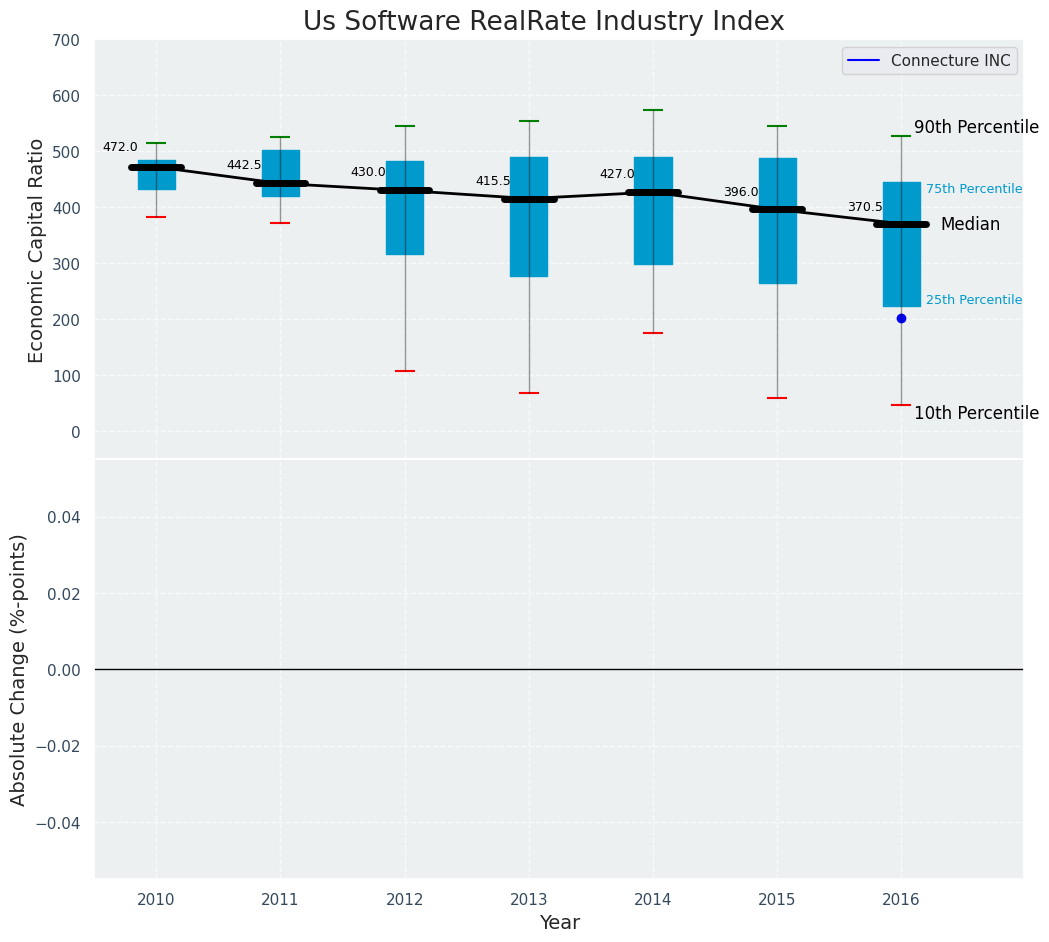Select the 430.0 median label
Viewport: 1049px width, 942px height.
pos(368,173)
